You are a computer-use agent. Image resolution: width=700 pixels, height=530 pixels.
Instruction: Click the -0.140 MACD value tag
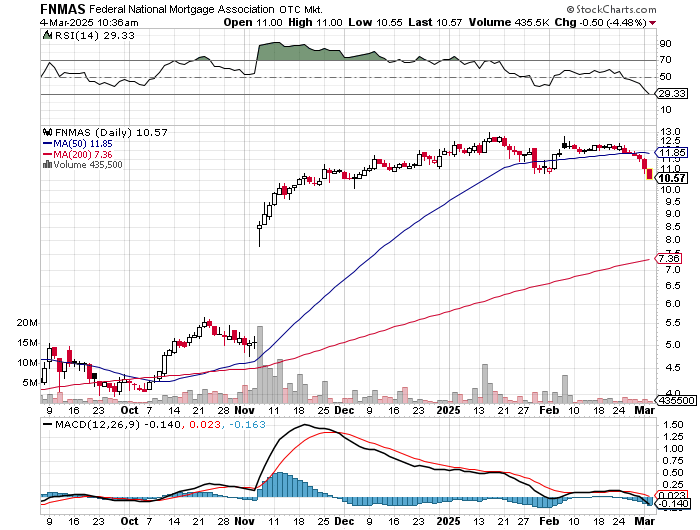(672, 504)
